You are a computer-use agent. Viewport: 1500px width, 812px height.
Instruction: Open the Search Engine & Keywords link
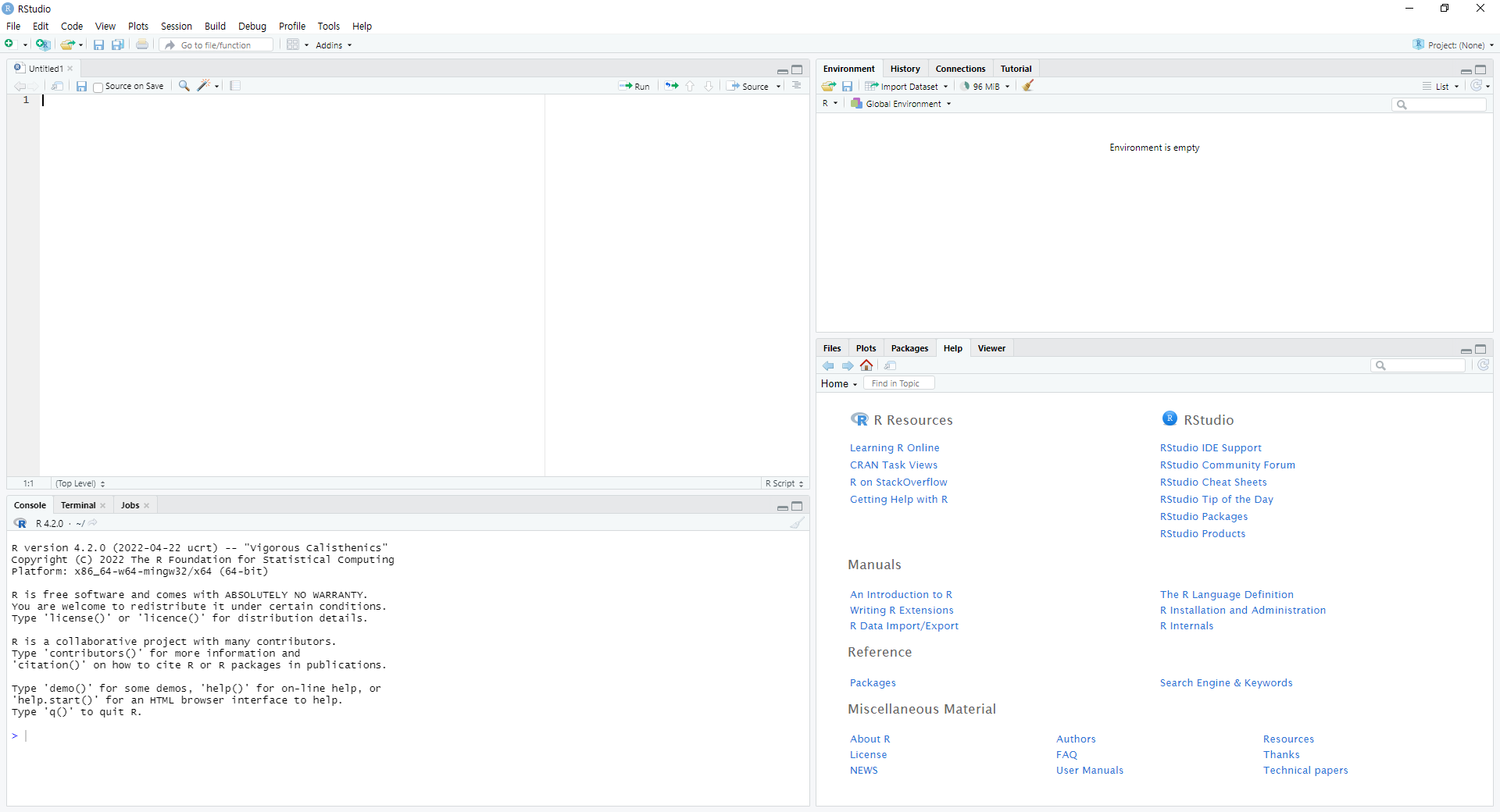[x=1226, y=682]
